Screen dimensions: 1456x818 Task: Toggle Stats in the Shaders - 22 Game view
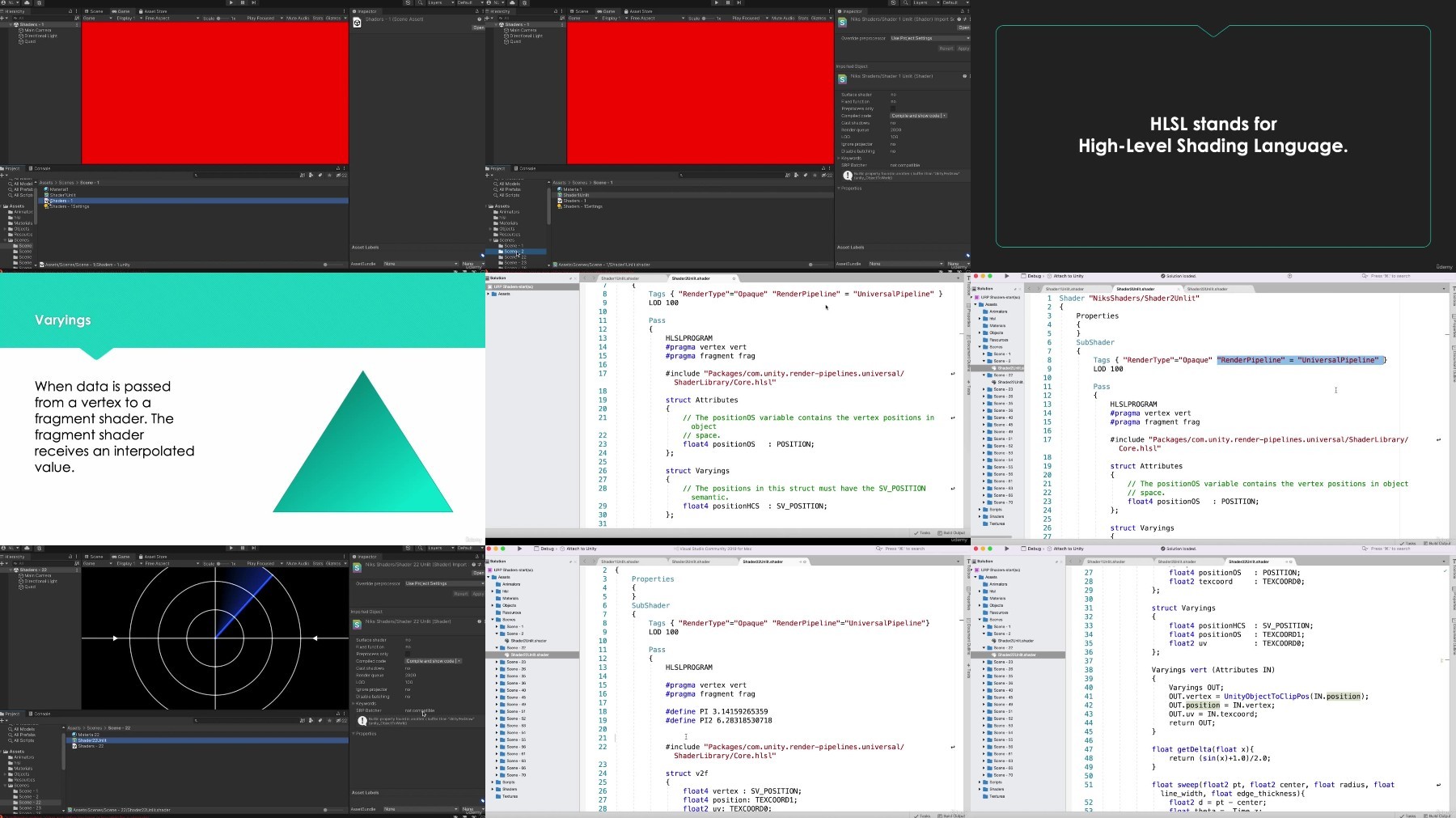[317, 563]
